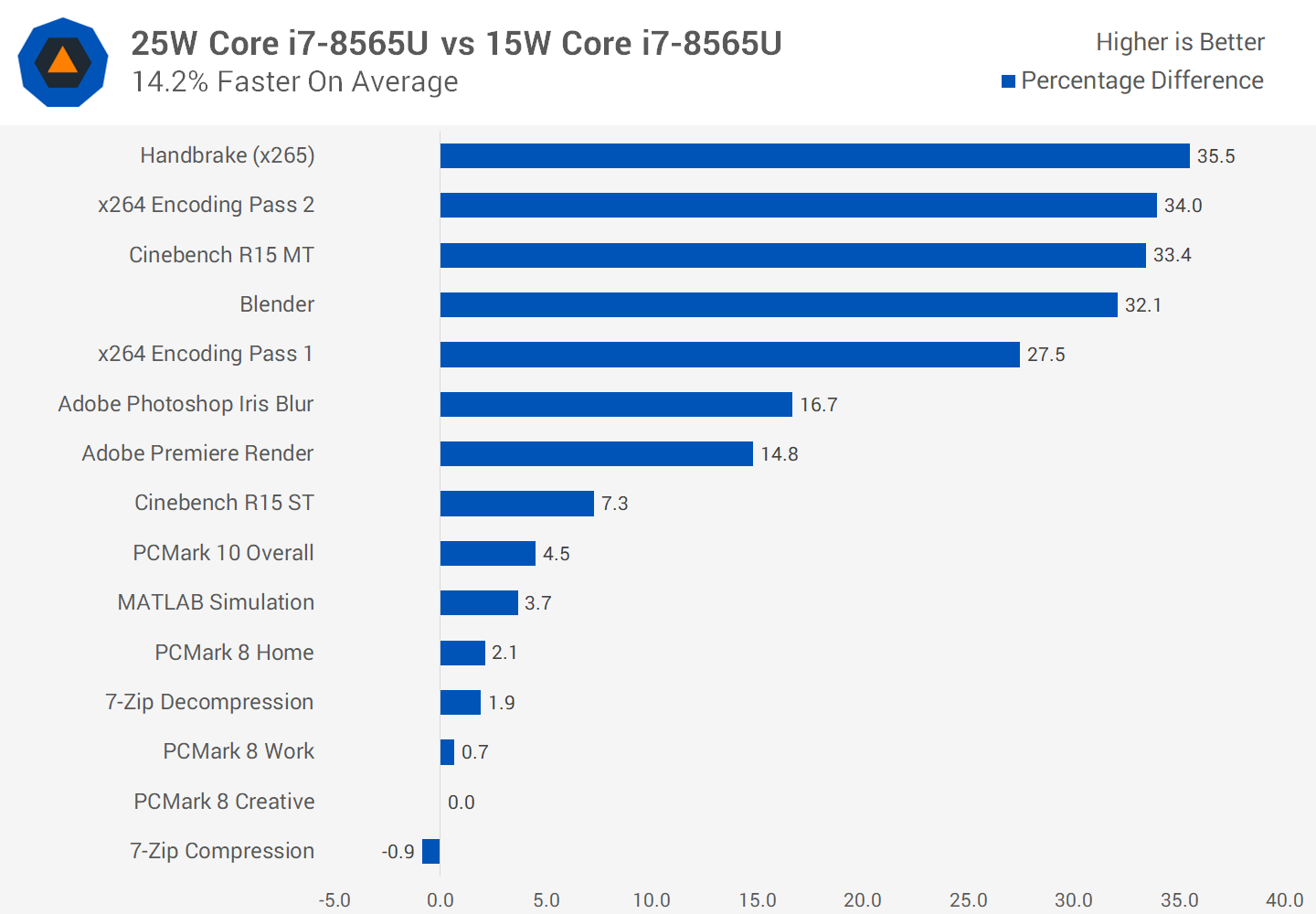This screenshot has height=914, width=1316.
Task: Select the Adobe Photoshop Iris Blur label
Action: click(186, 404)
